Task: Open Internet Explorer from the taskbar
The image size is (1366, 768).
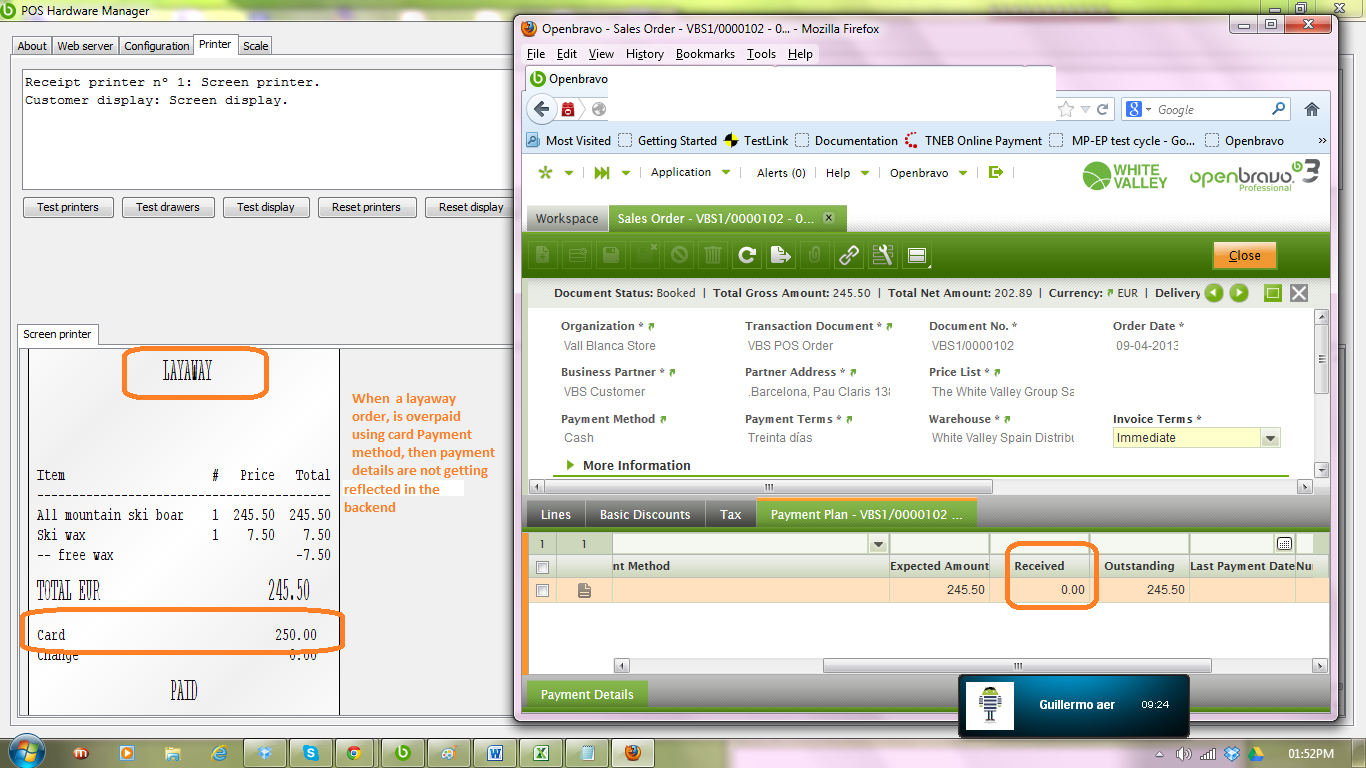Action: pos(219,752)
